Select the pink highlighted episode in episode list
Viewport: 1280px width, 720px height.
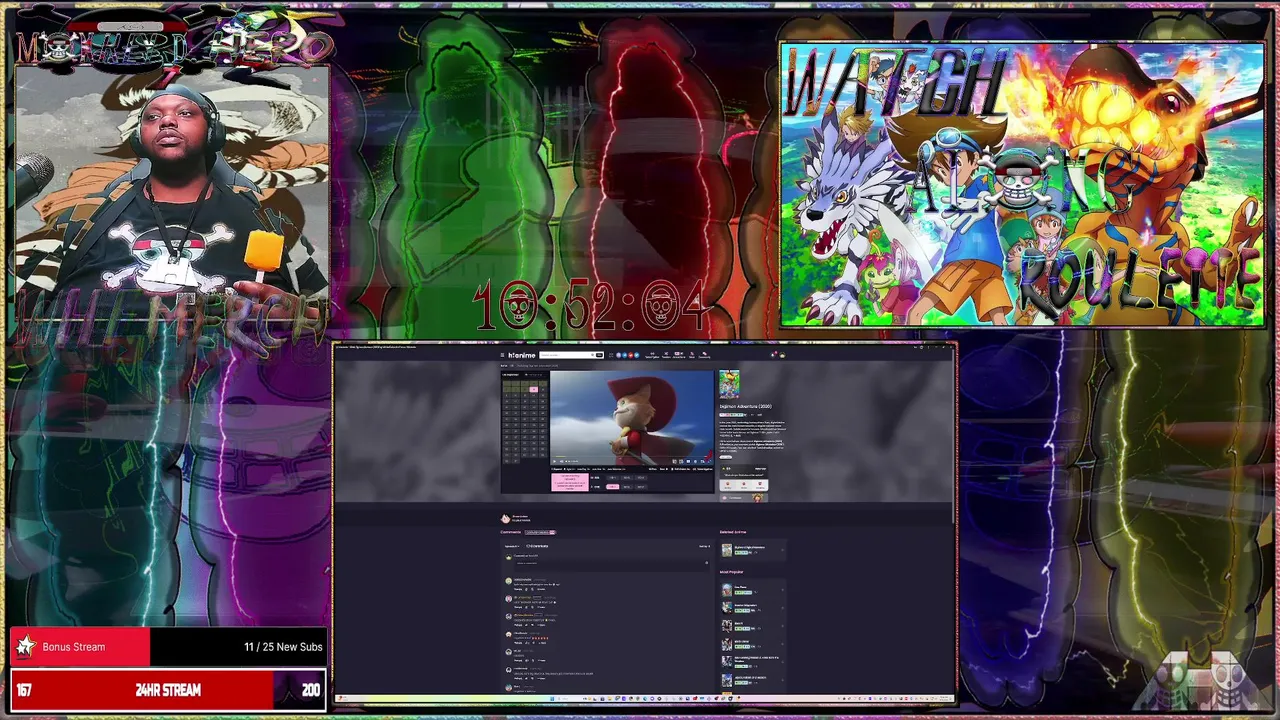click(x=534, y=389)
